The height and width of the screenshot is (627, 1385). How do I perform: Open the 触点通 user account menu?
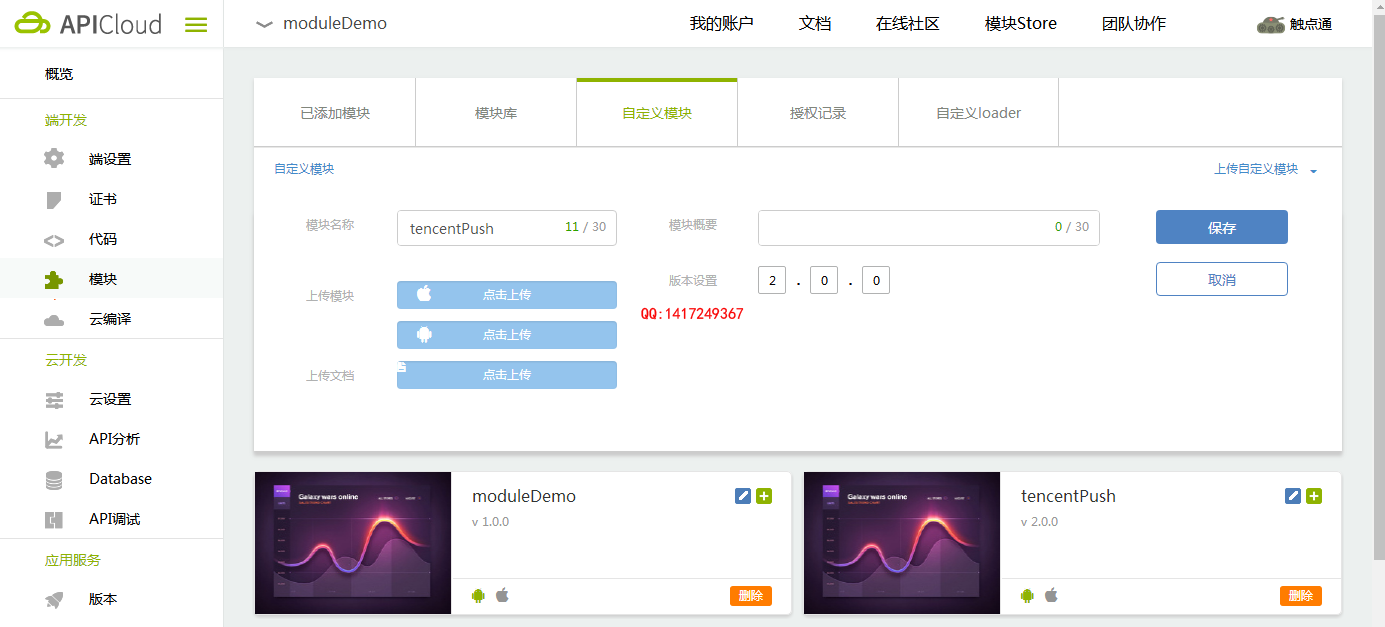pos(1295,24)
